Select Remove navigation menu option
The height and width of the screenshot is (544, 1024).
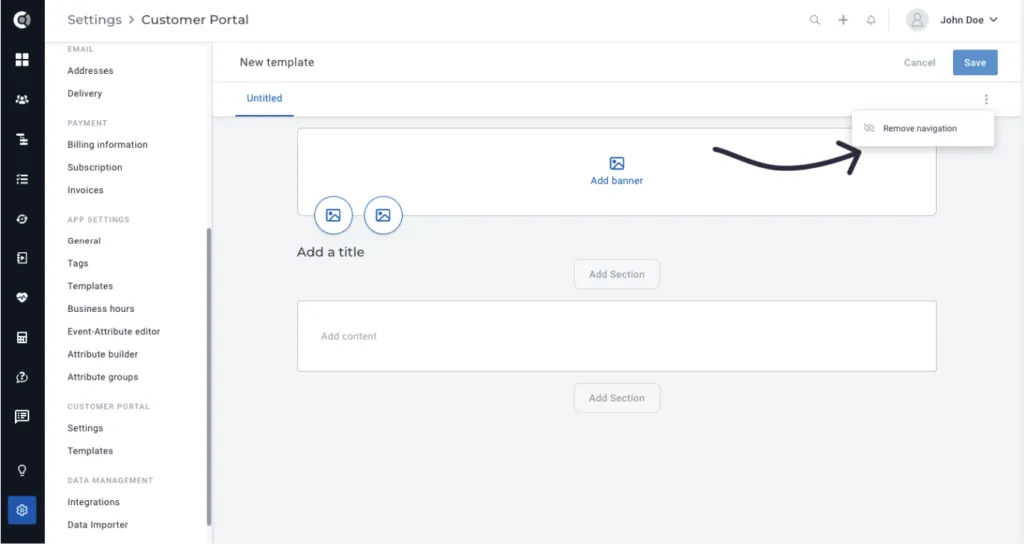click(923, 129)
